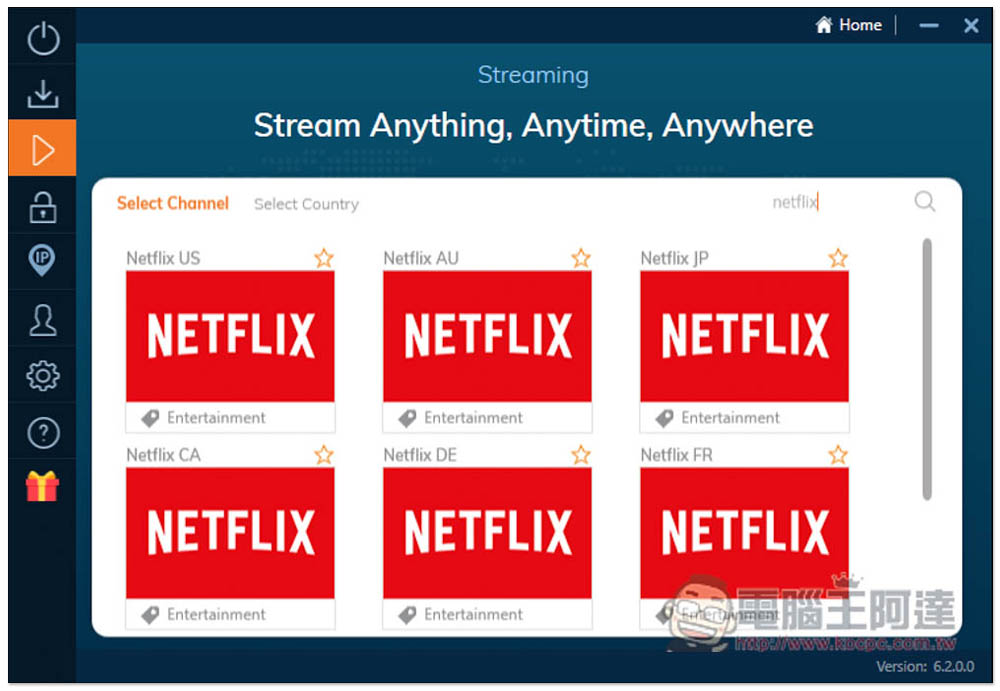1000x691 pixels.
Task: Click the gift box icon
Action: (42, 486)
